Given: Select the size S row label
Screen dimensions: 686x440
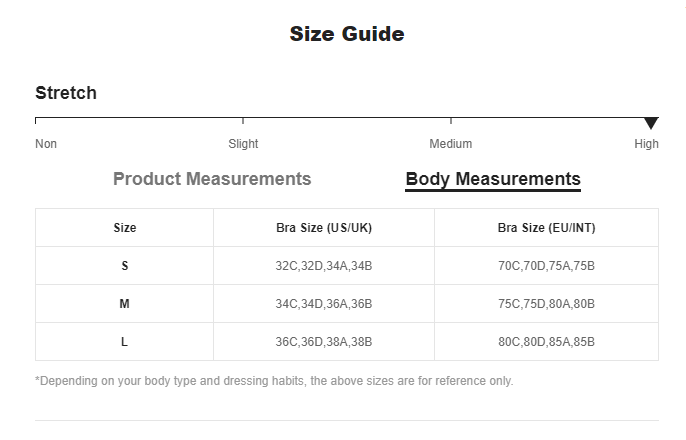Looking at the screenshot, I should point(125,266).
